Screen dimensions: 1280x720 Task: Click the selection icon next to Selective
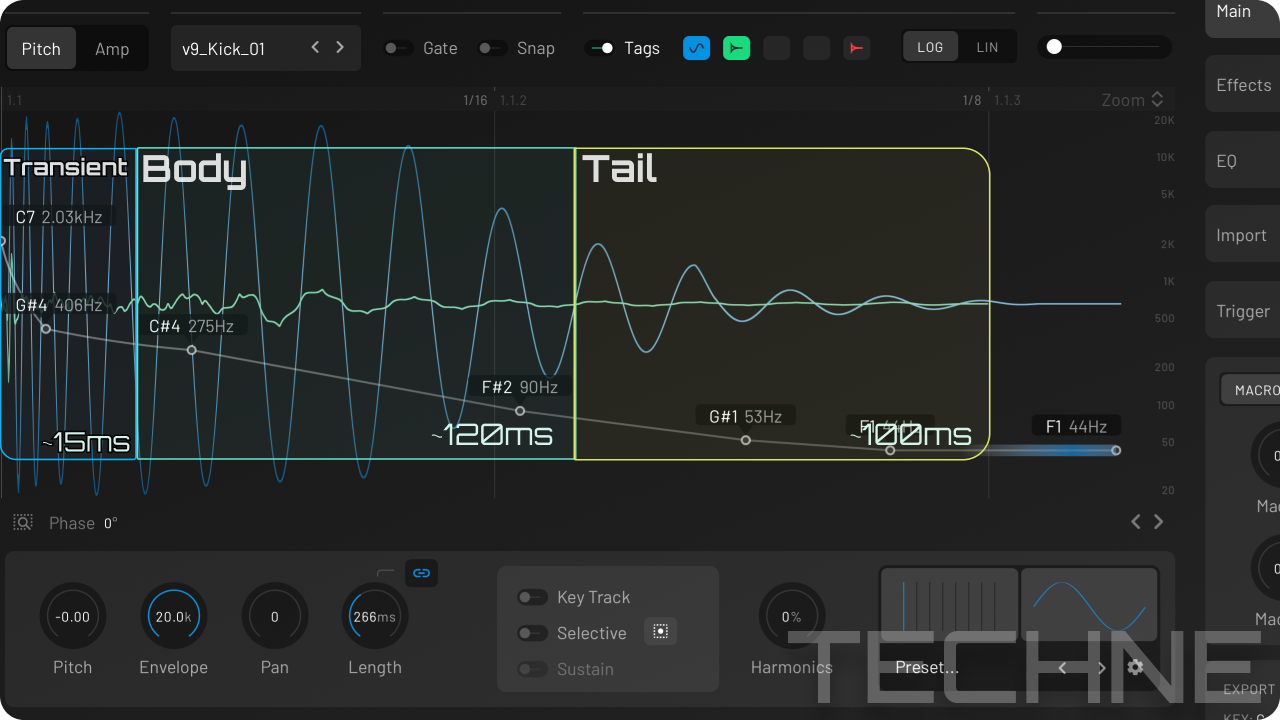click(x=660, y=632)
